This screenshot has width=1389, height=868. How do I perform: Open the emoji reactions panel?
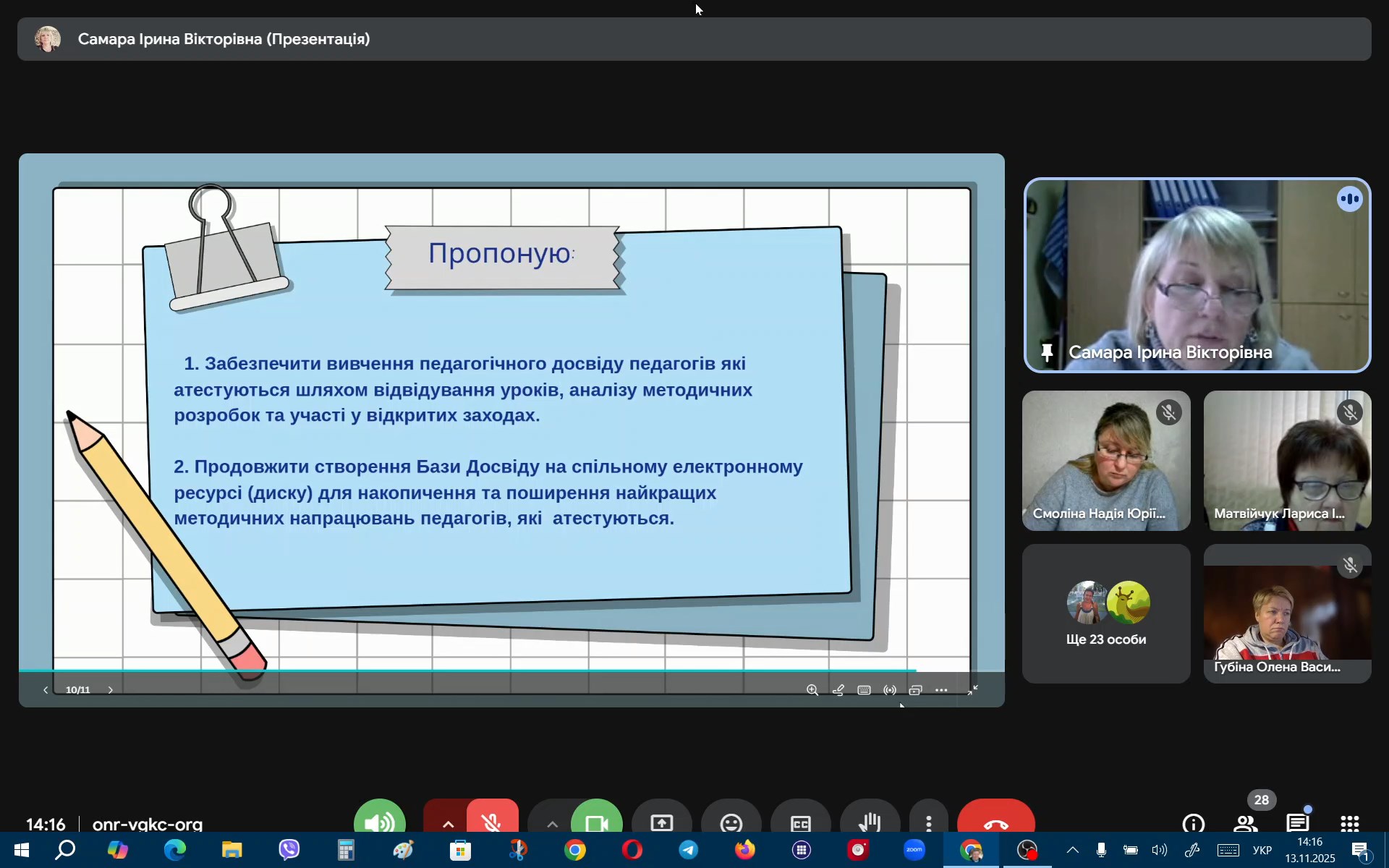(731, 821)
